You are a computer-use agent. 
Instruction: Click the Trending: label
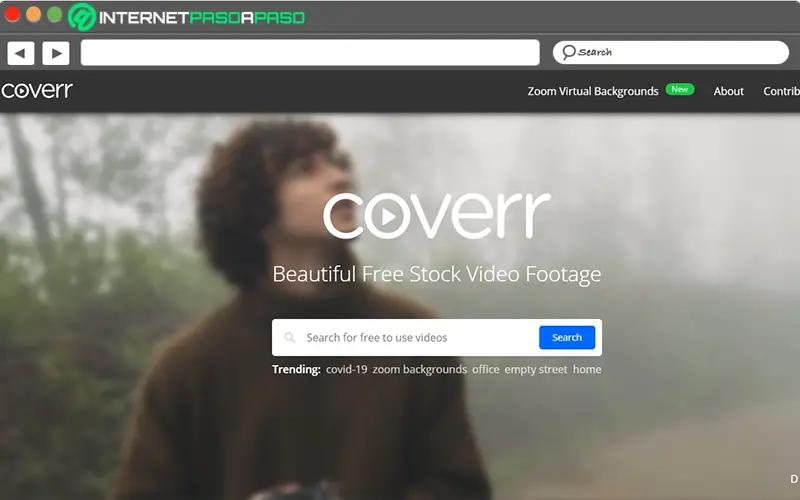click(296, 369)
